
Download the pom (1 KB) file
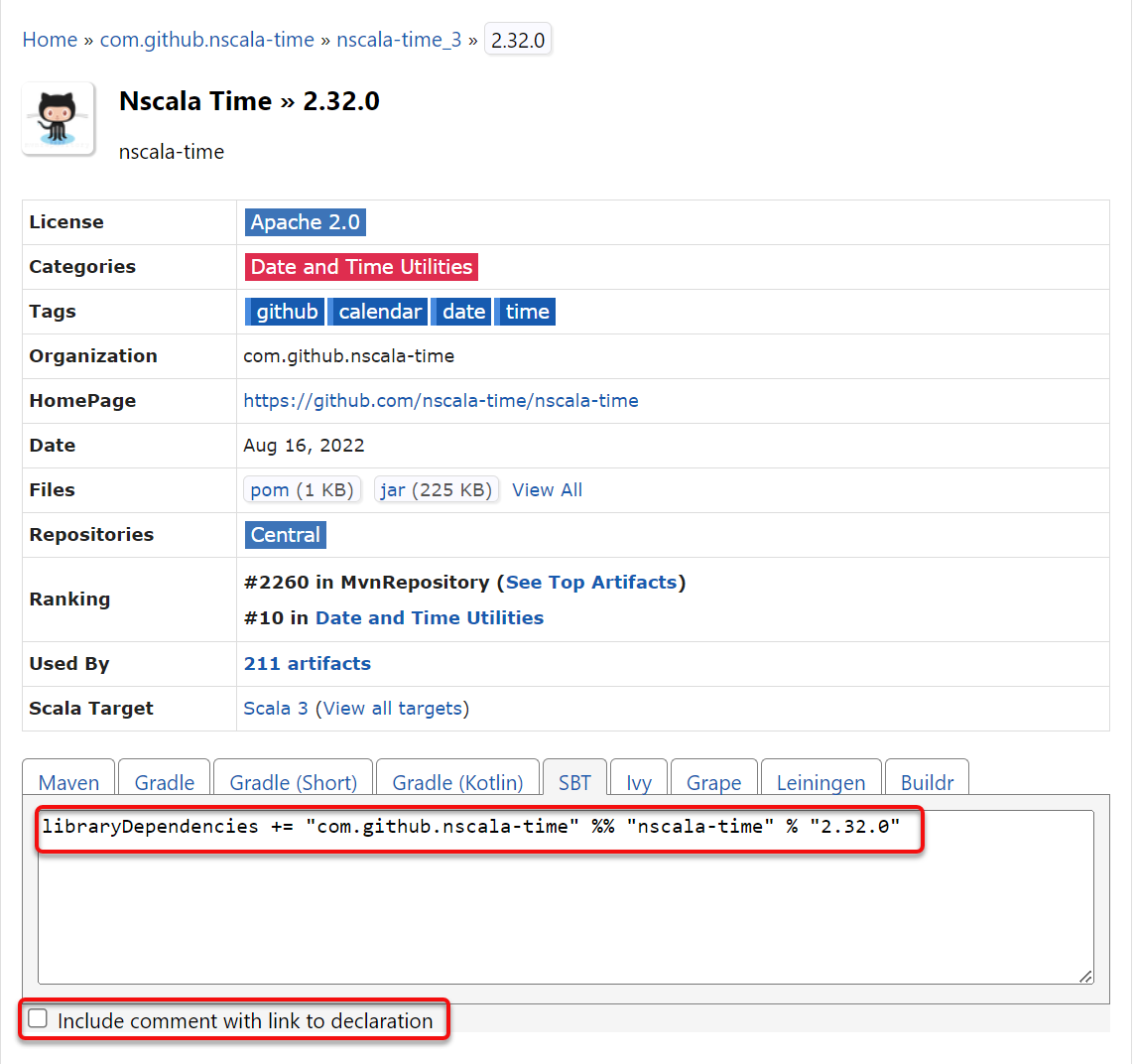(x=303, y=490)
